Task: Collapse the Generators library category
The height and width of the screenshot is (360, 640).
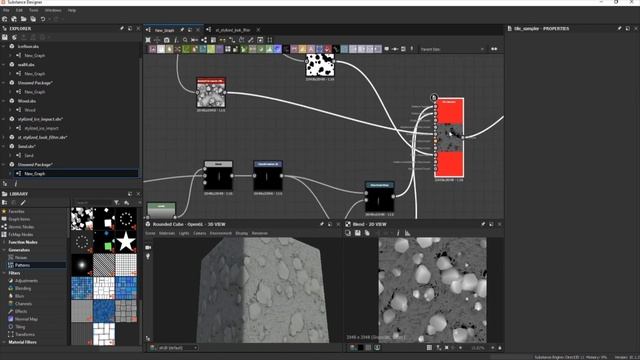Action: (4, 250)
